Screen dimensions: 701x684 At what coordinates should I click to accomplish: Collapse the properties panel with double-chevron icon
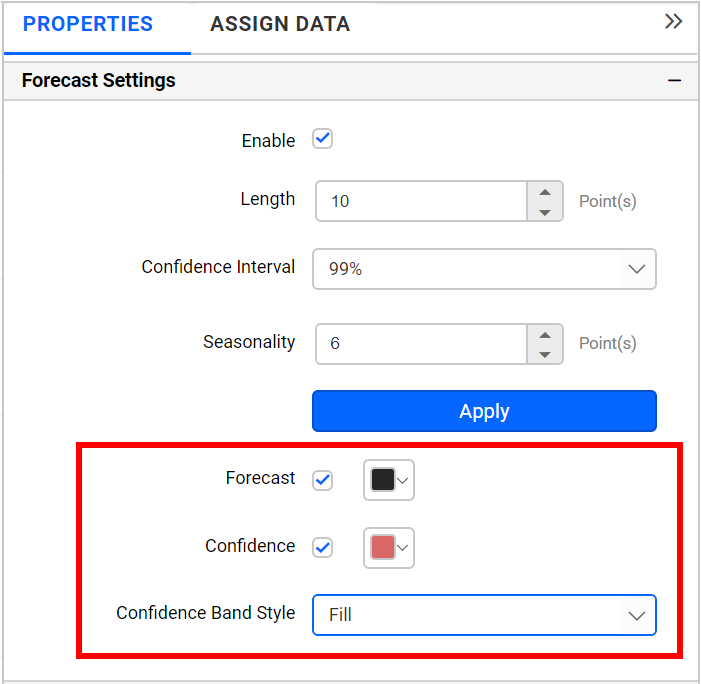tap(673, 22)
